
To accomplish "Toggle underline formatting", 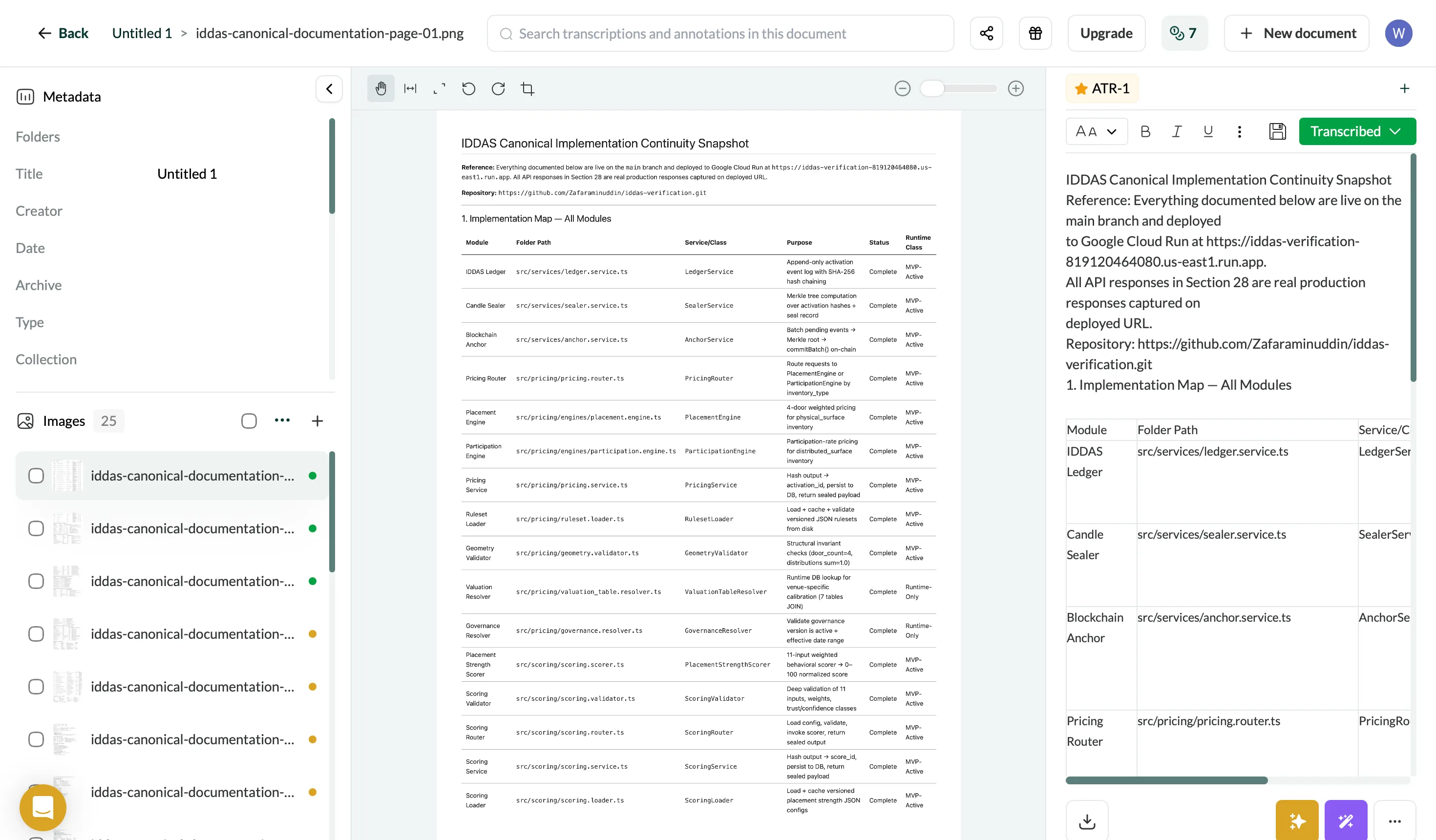I will pyautogui.click(x=1208, y=132).
